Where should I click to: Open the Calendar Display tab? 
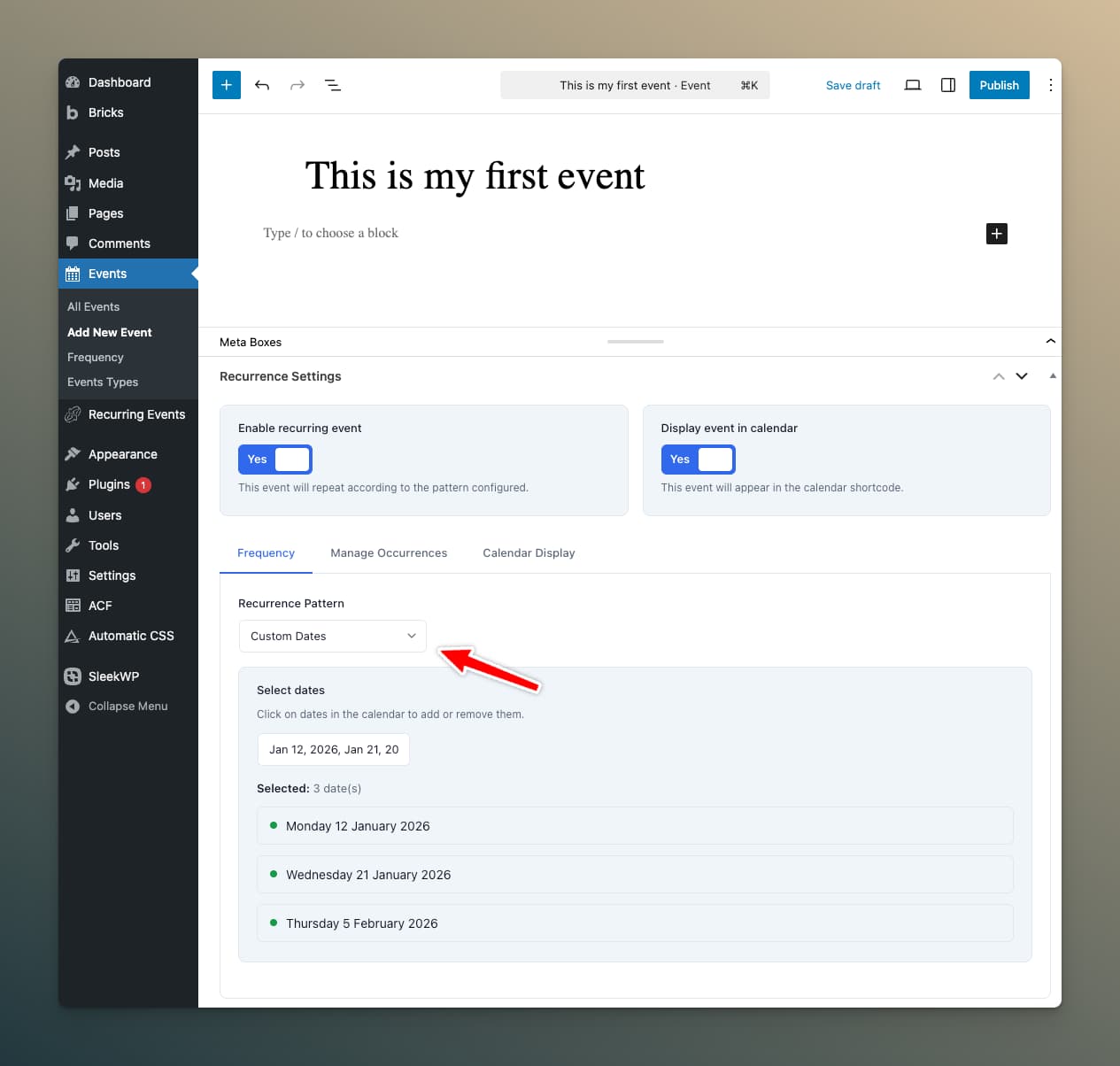529,552
